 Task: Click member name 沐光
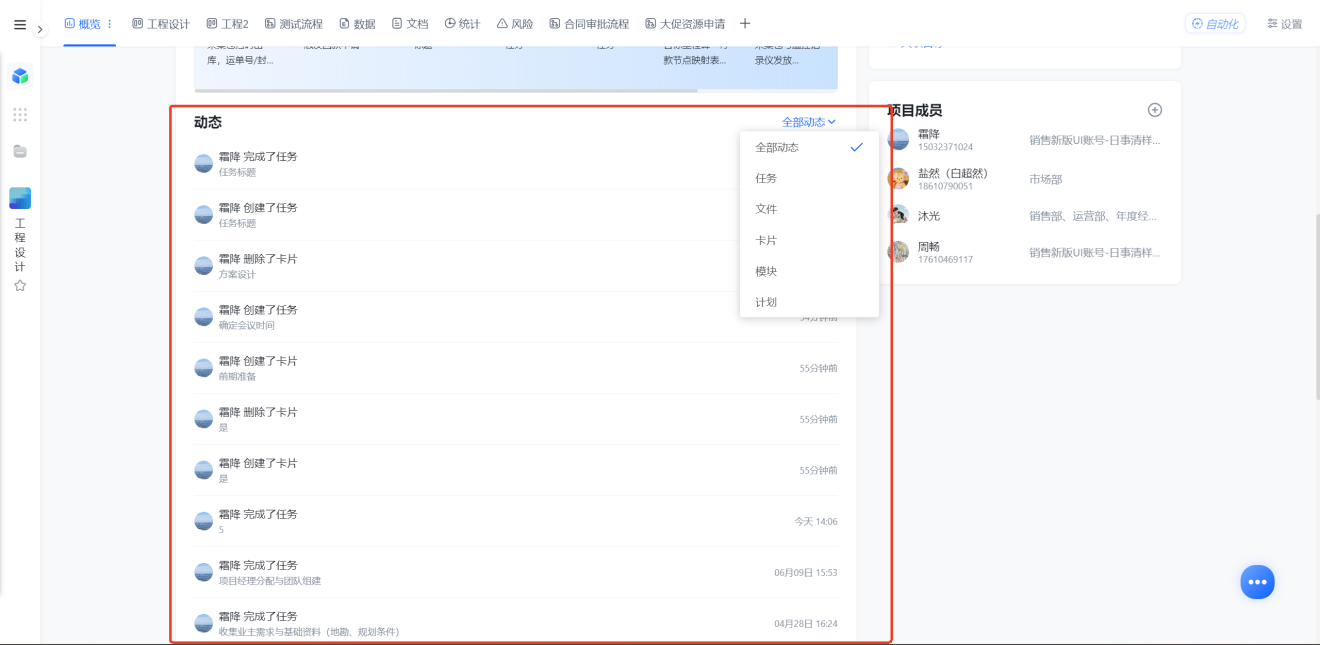click(x=929, y=216)
